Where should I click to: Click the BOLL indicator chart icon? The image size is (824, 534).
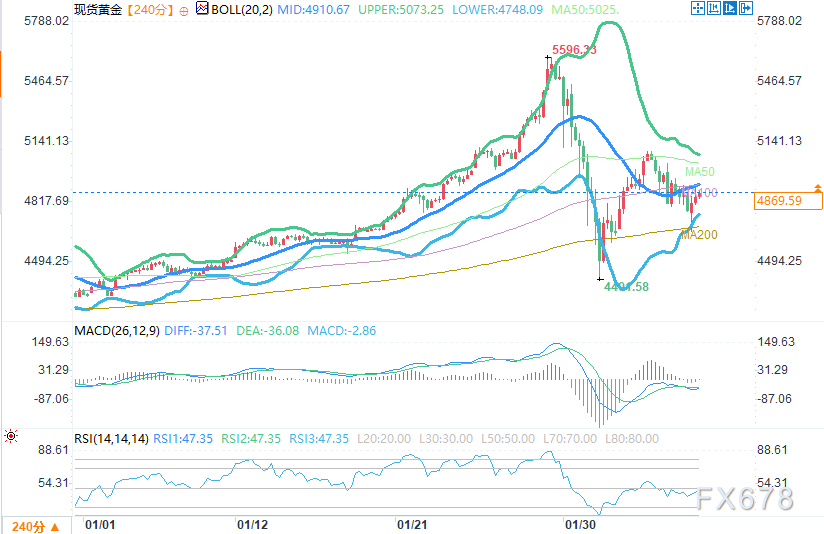(x=200, y=9)
